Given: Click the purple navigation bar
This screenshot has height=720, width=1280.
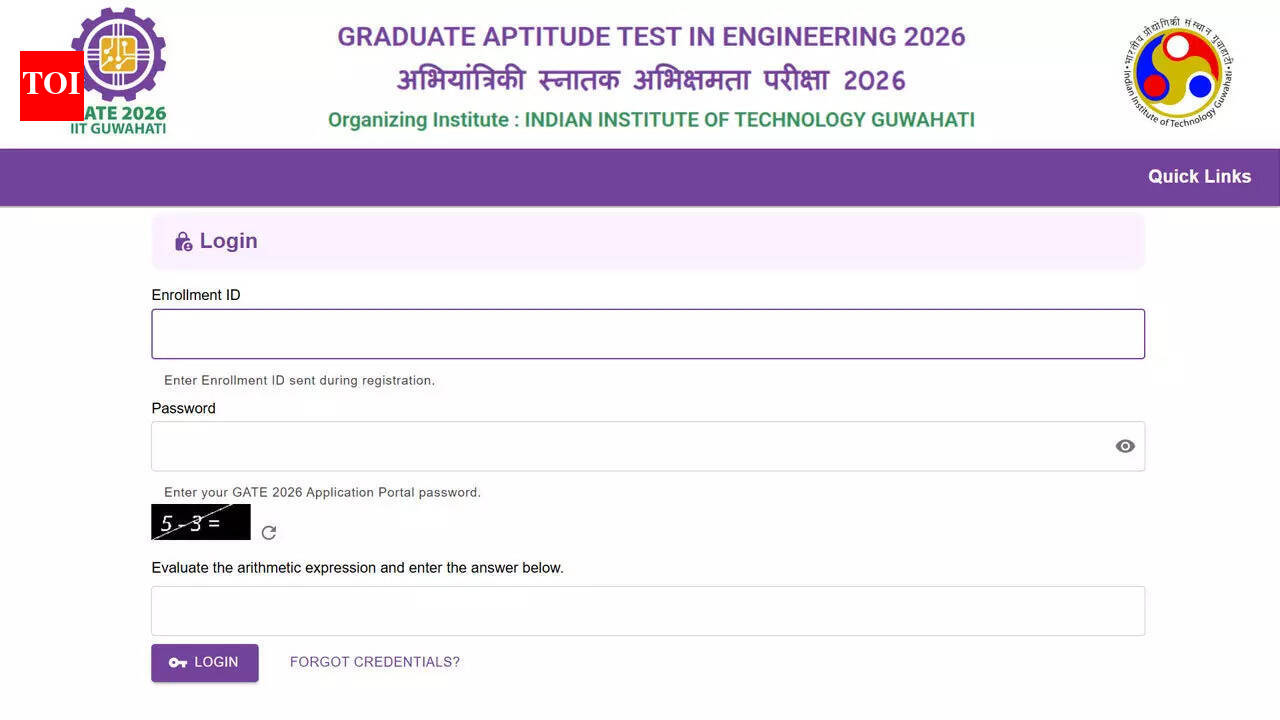Looking at the screenshot, I should [600, 177].
